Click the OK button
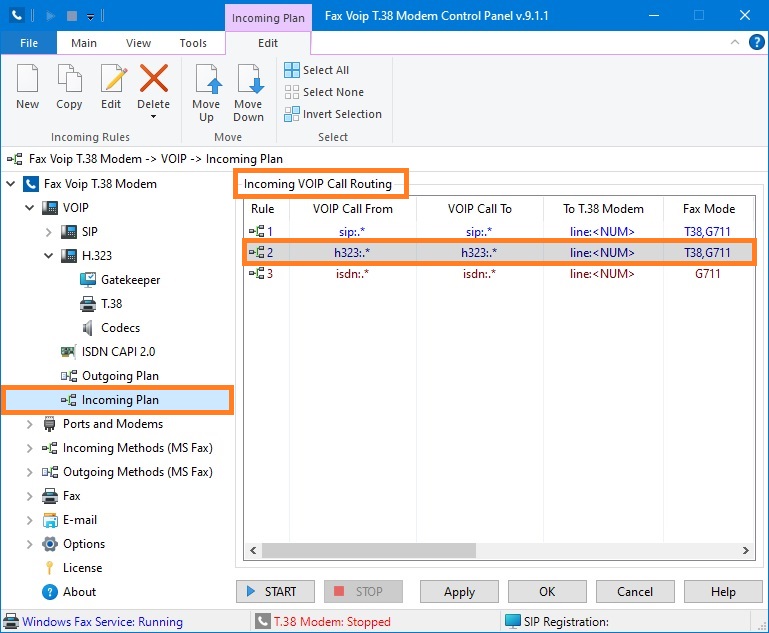The width and height of the screenshot is (769, 633). coord(547,592)
